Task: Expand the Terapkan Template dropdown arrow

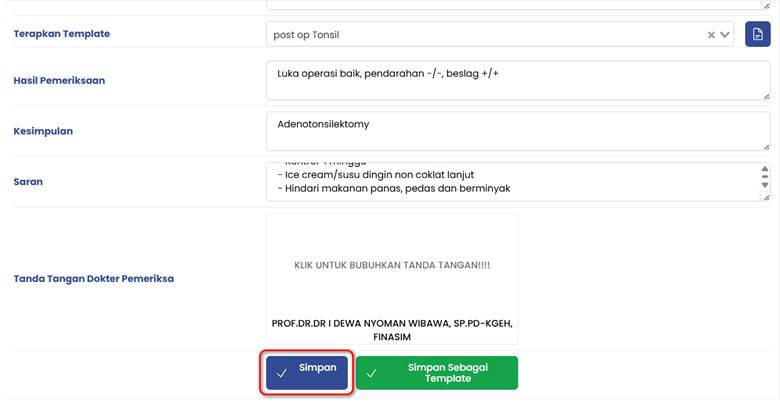Action: coord(726,35)
